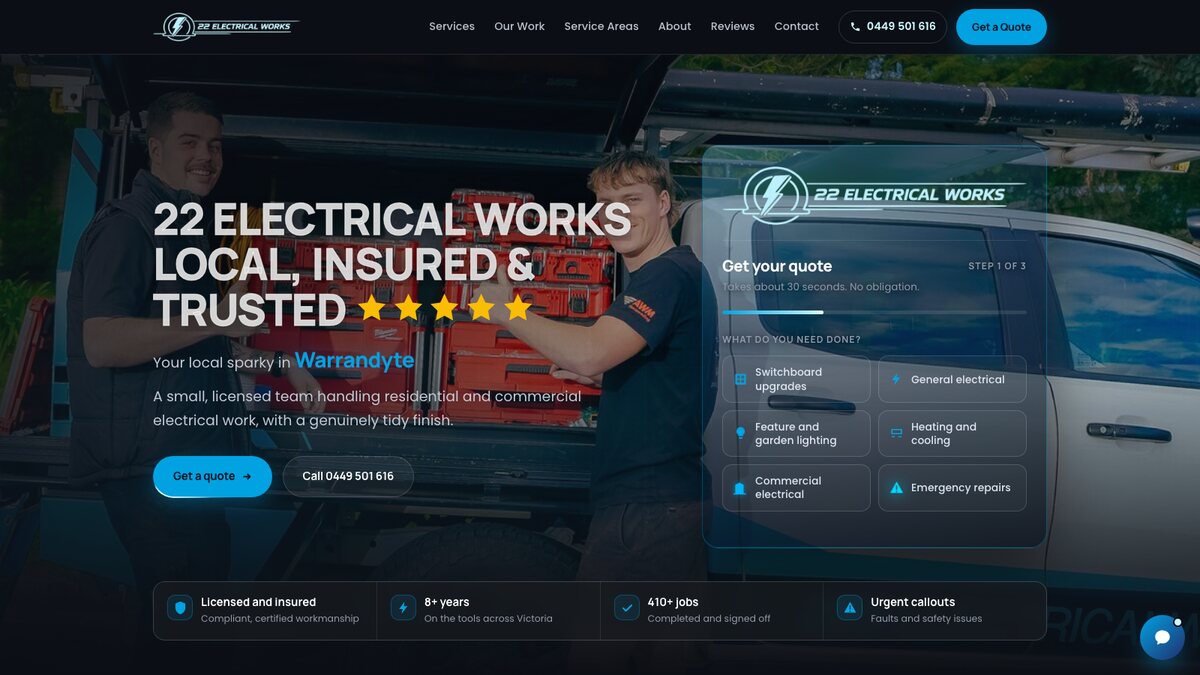Open the Services menu item
Screen dimensions: 1200x675
point(452,27)
